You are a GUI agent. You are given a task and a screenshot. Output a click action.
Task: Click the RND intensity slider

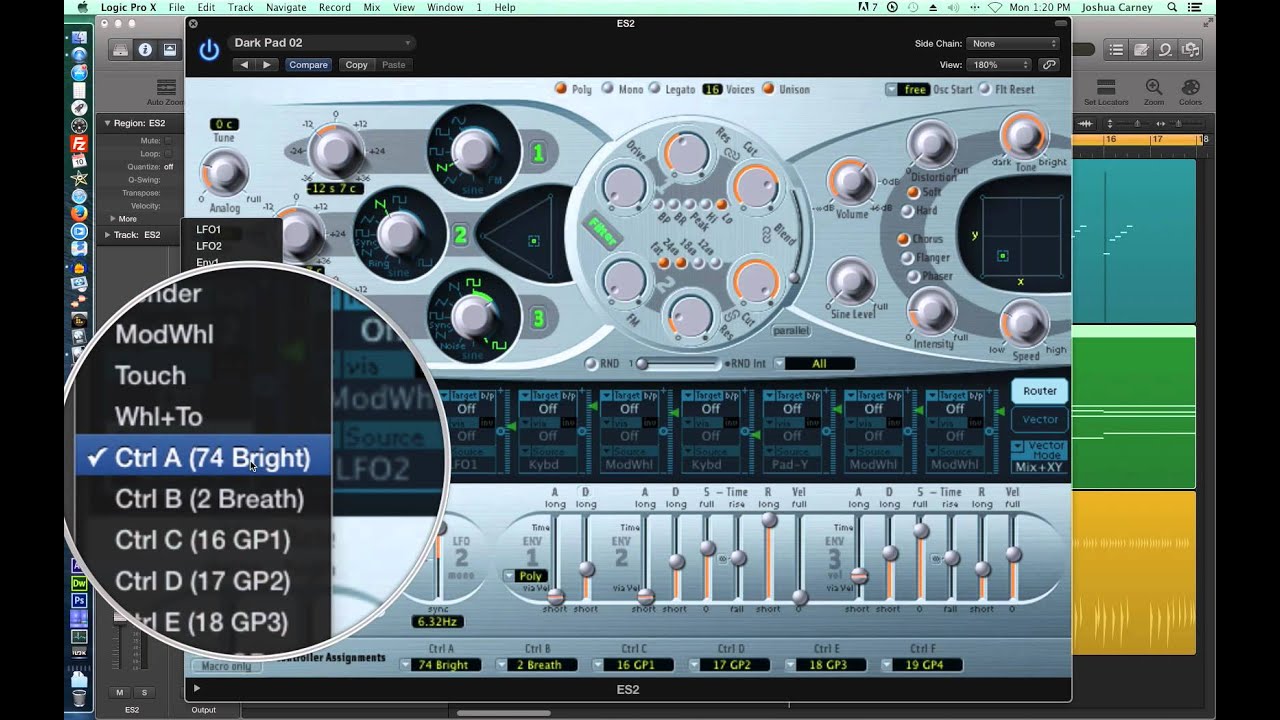(678, 364)
